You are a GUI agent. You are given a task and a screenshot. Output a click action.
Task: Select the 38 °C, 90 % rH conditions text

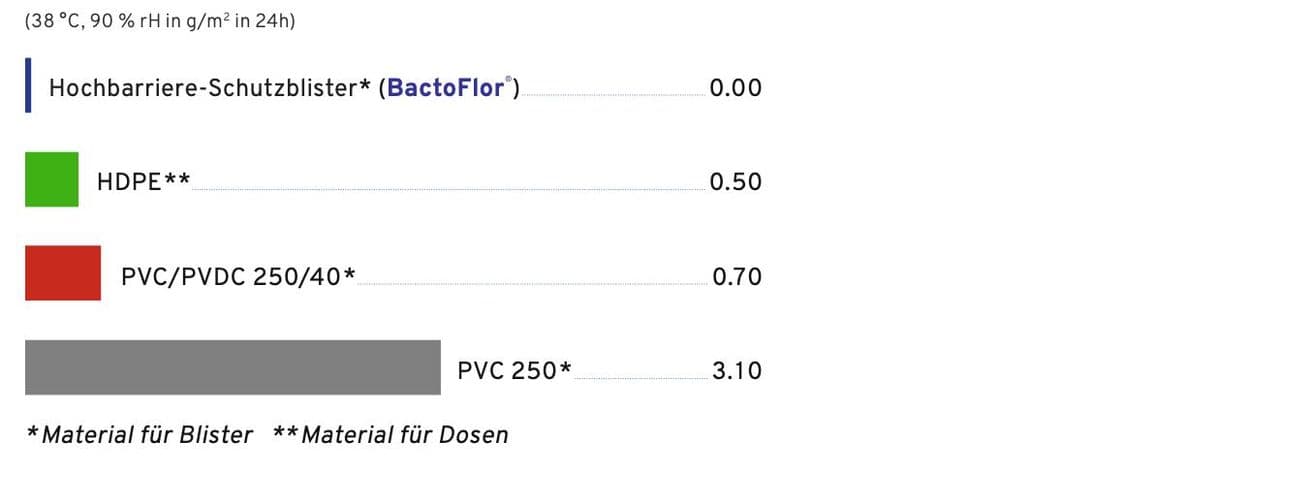160,22
